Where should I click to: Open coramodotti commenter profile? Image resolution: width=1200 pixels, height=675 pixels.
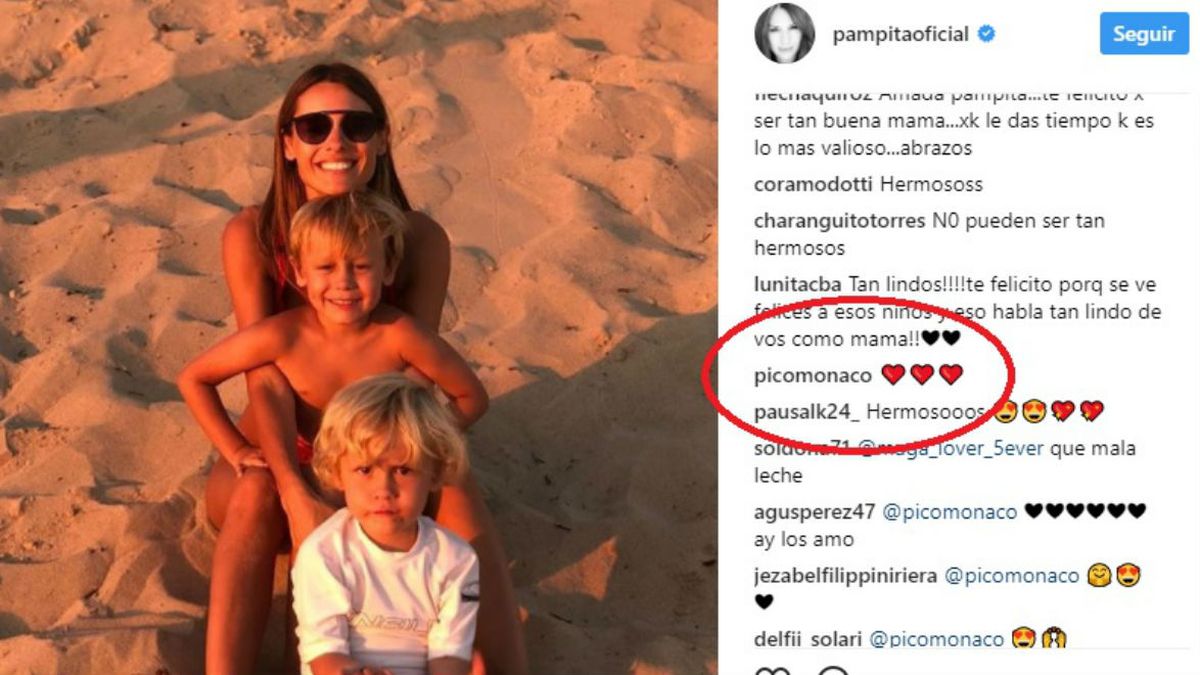pos(815,185)
